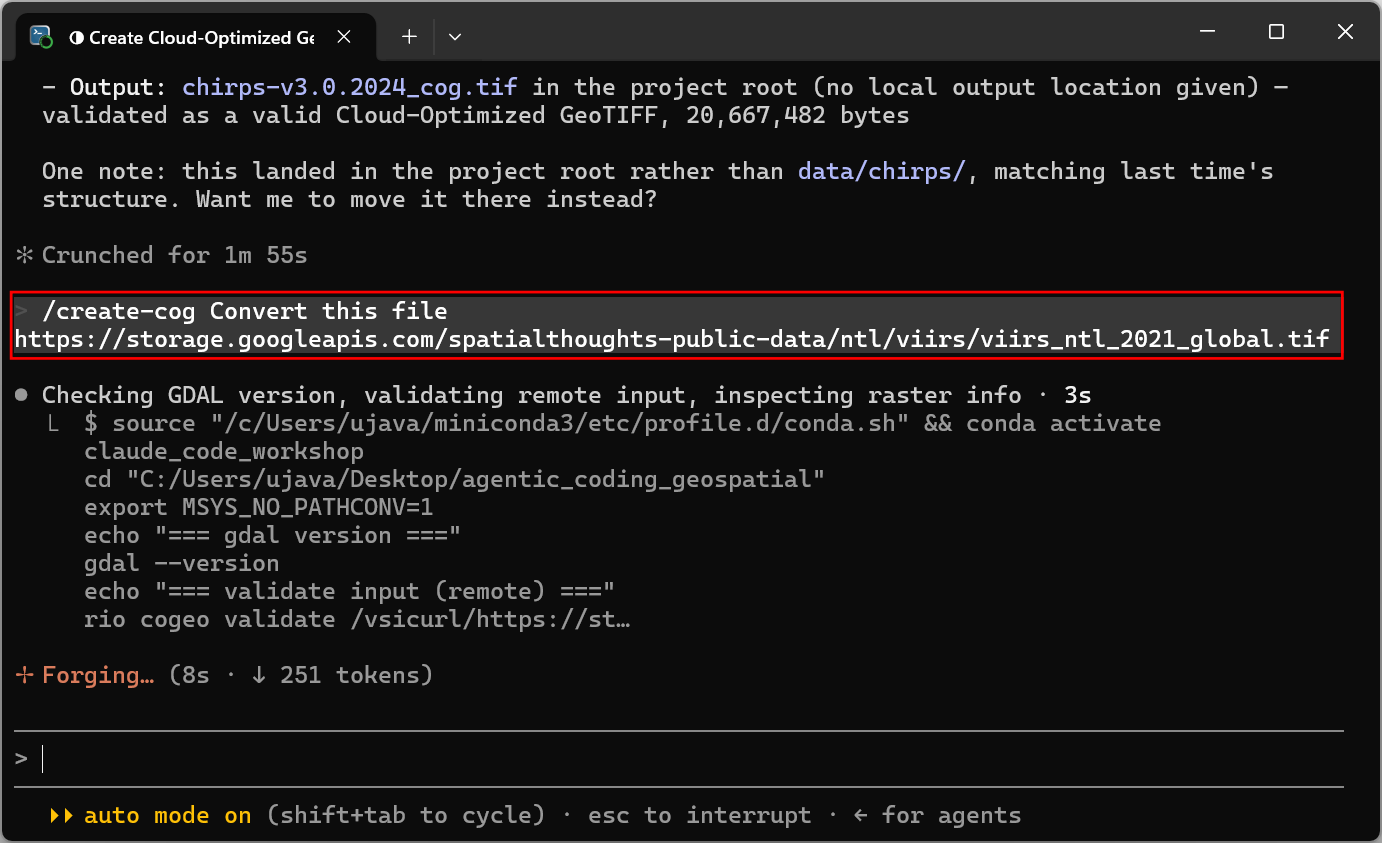Click the bullet beside Checking GDAL version
The height and width of the screenshot is (843, 1382).
21,395
